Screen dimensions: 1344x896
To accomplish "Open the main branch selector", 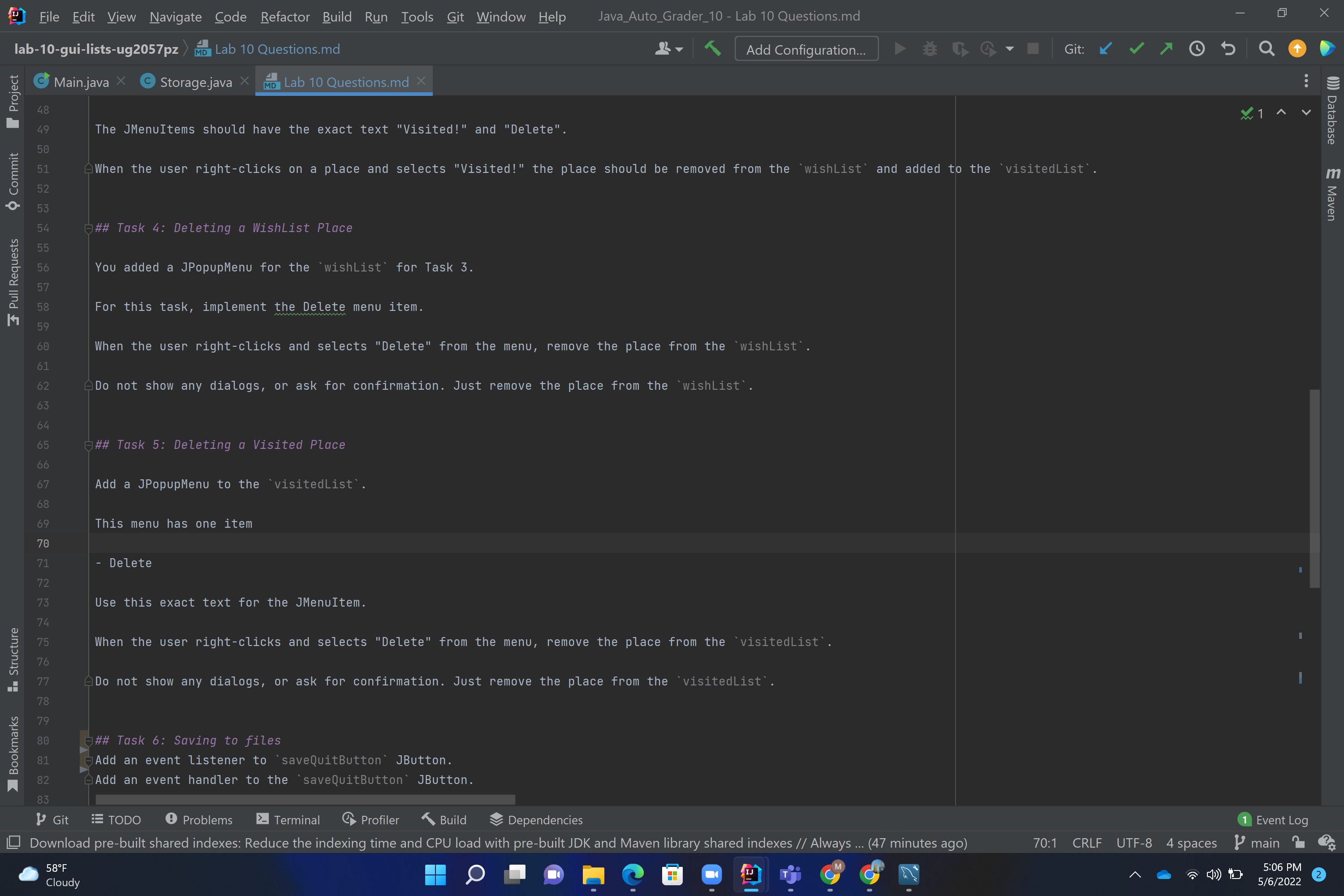I will [x=1257, y=842].
